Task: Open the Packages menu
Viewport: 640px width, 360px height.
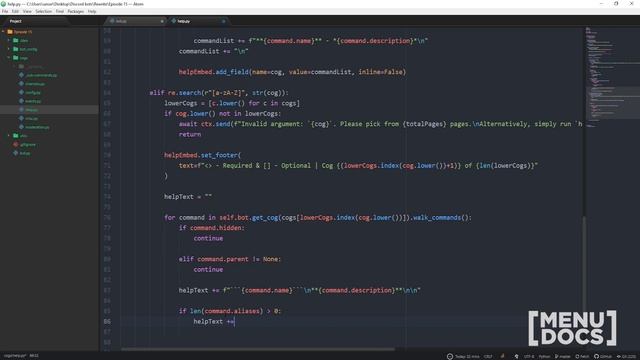Action: tap(76, 11)
